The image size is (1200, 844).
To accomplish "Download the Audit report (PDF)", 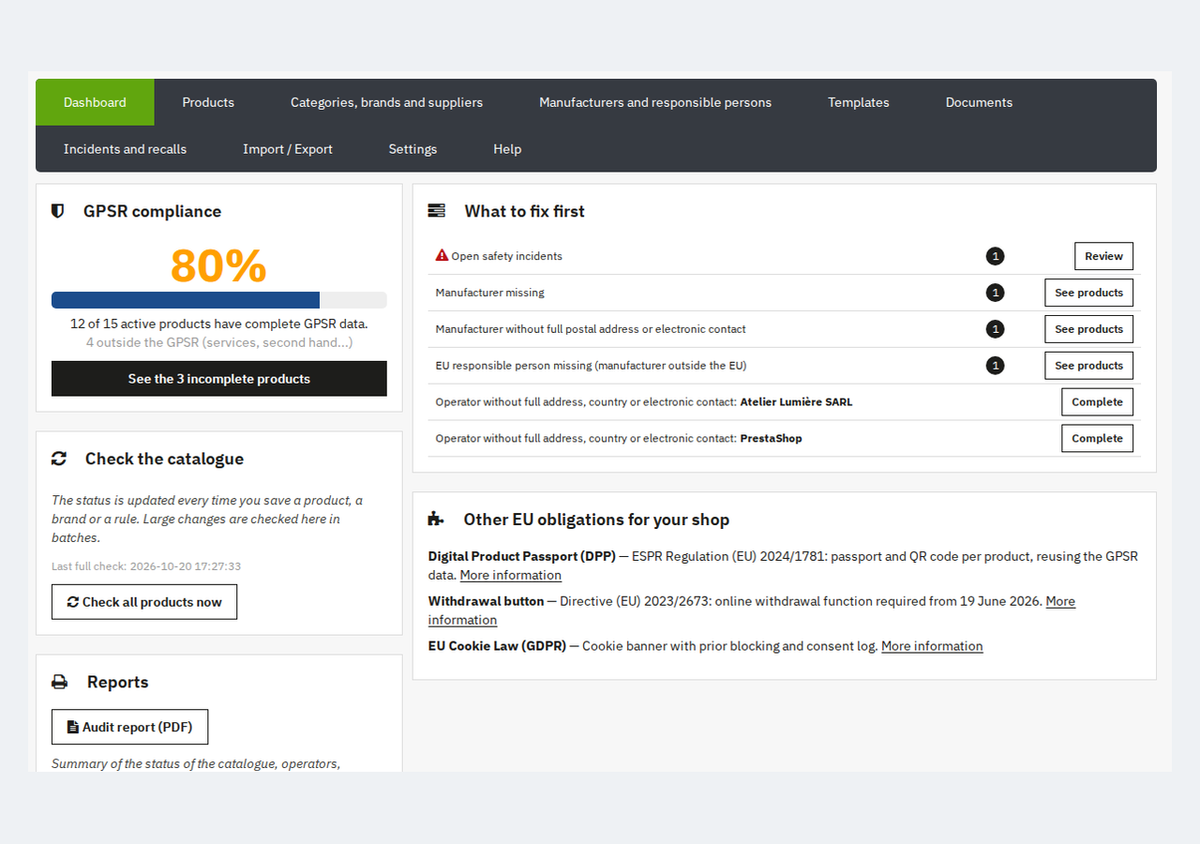I will [129, 727].
